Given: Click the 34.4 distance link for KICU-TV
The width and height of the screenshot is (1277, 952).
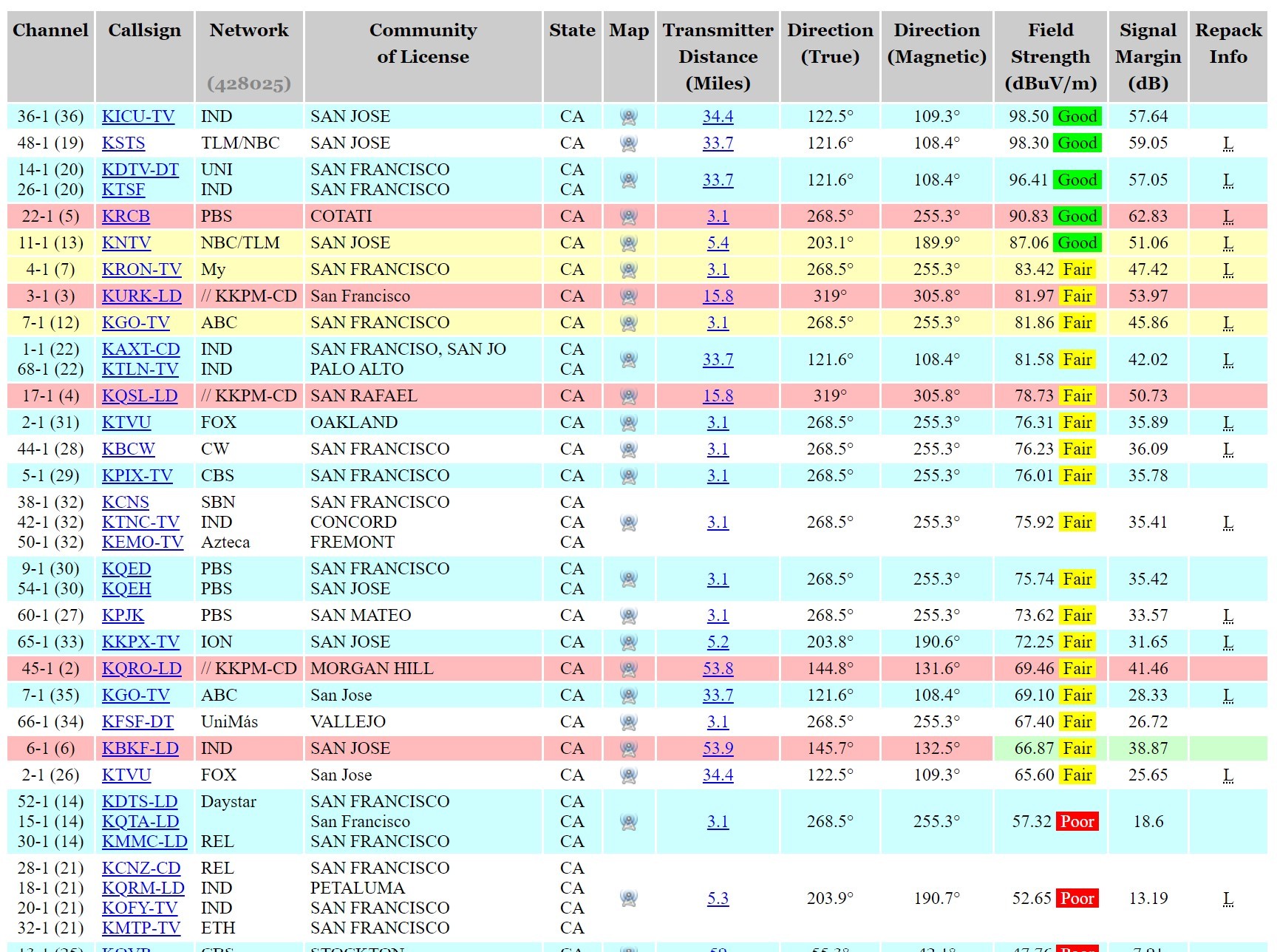Looking at the screenshot, I should [x=718, y=117].
